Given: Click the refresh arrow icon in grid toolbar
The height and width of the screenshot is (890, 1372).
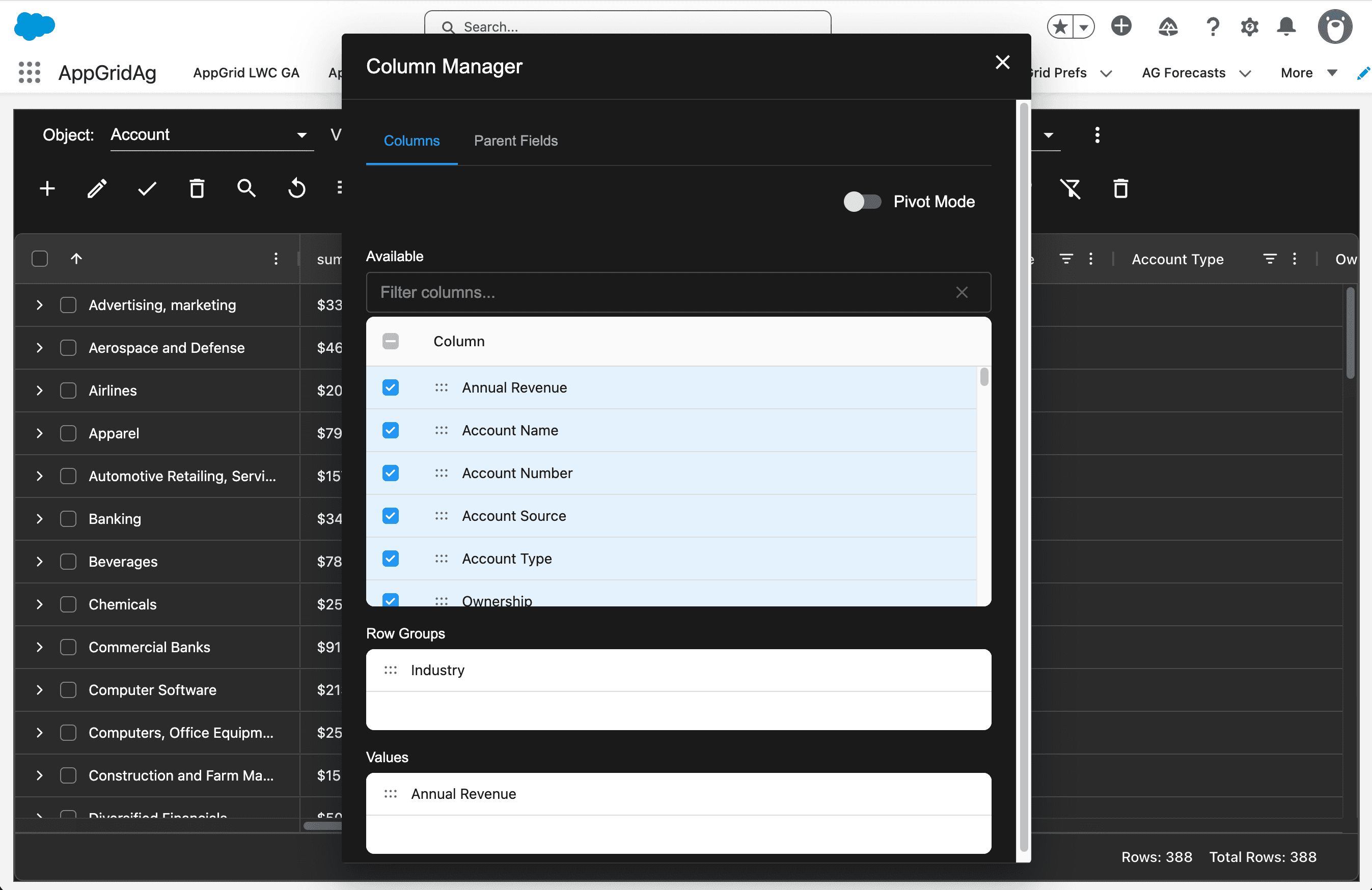Looking at the screenshot, I should click(x=296, y=188).
